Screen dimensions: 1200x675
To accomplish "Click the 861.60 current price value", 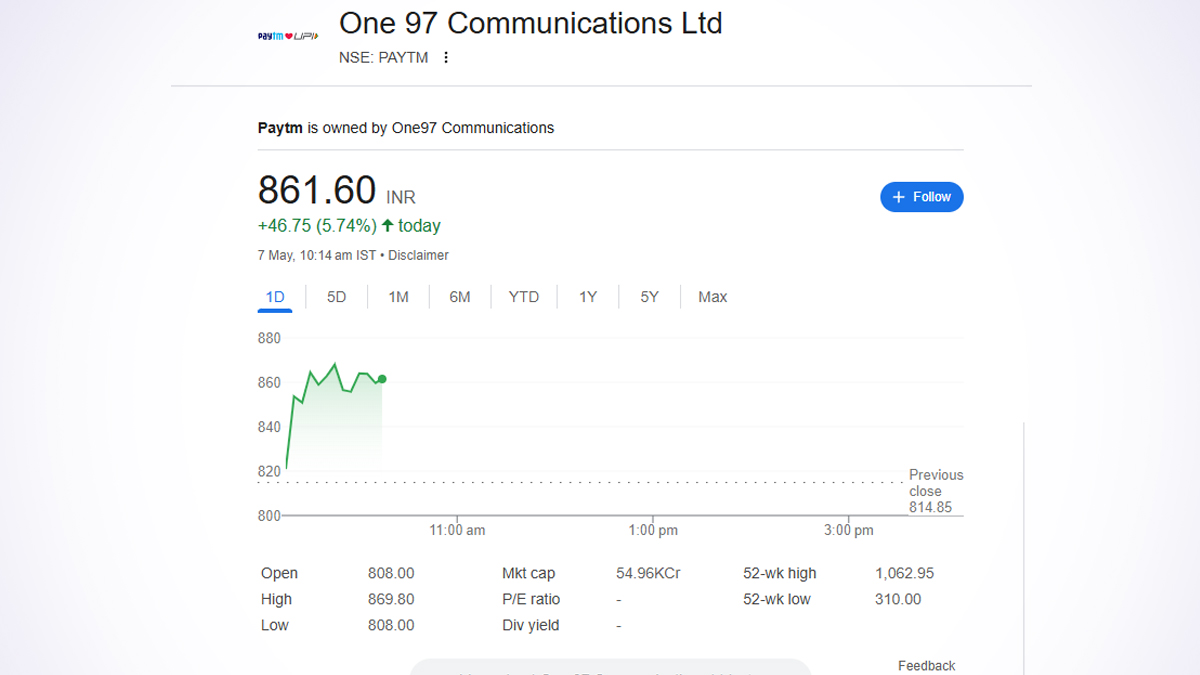I will tap(317, 190).
